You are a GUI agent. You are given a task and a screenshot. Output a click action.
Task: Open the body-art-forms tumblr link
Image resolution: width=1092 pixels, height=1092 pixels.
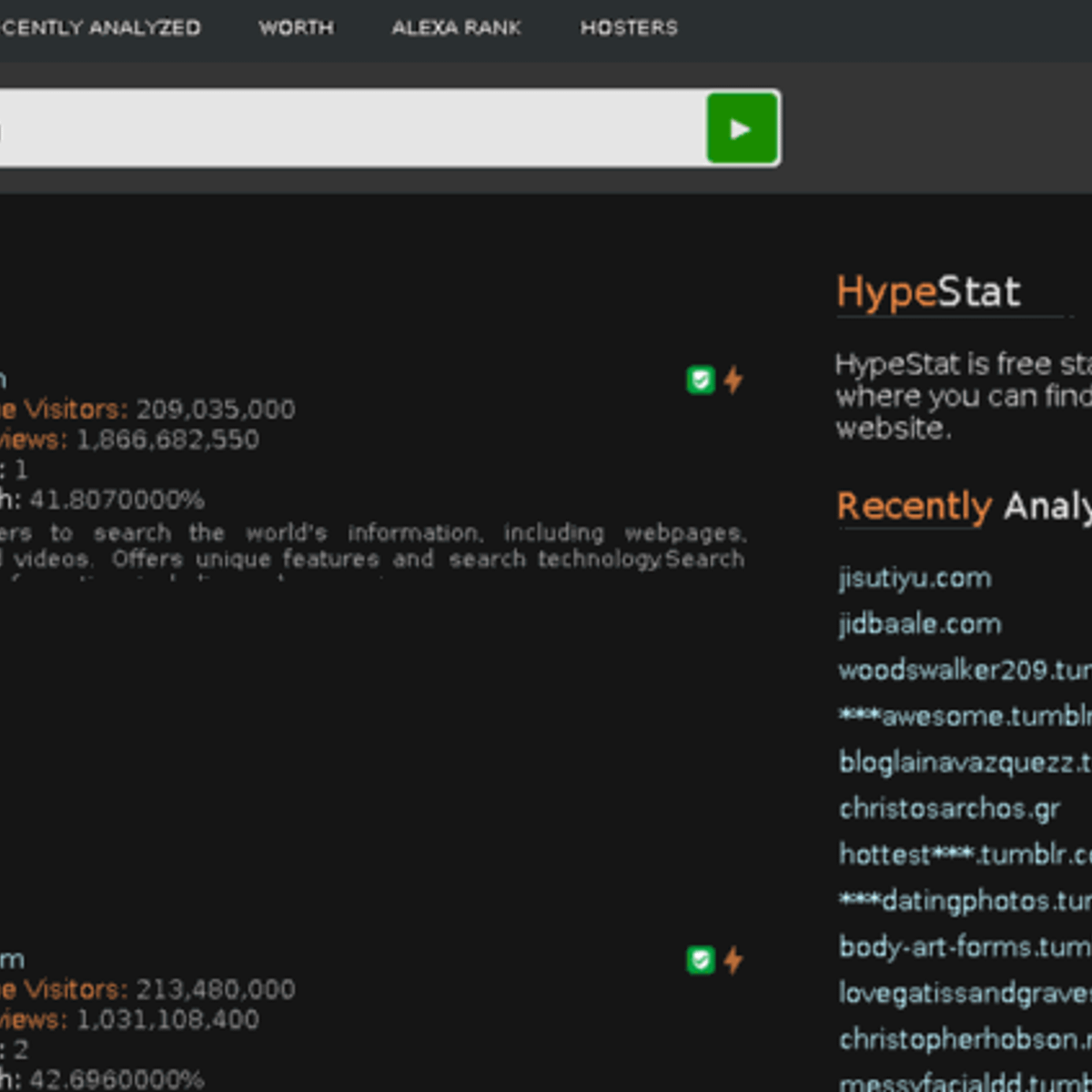963,947
